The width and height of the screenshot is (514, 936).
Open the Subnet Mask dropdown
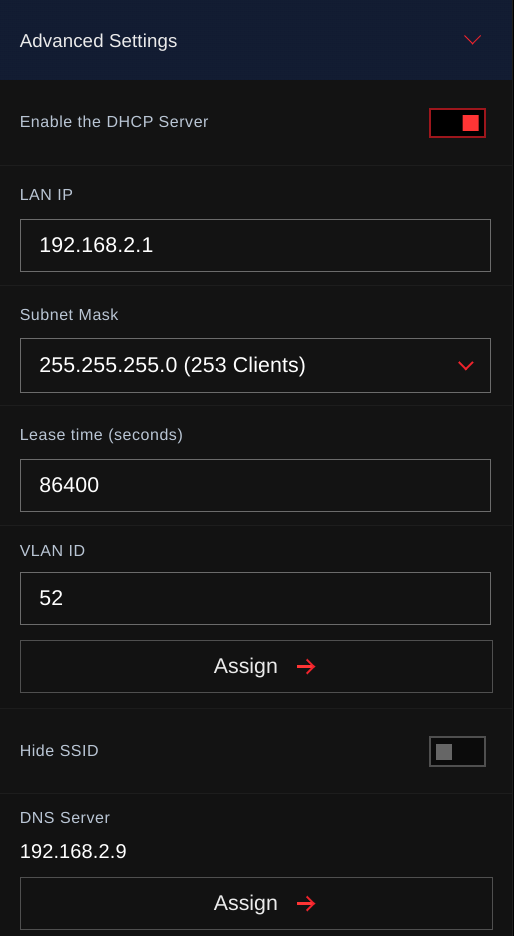[256, 365]
